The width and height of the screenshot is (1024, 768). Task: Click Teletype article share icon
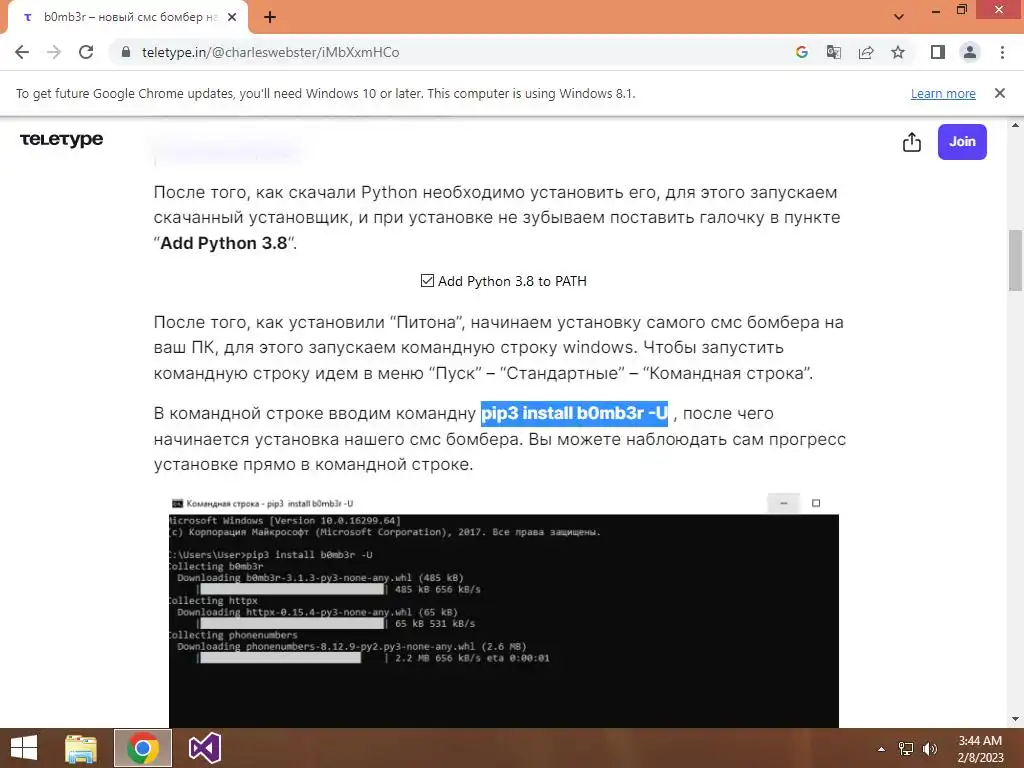point(912,142)
